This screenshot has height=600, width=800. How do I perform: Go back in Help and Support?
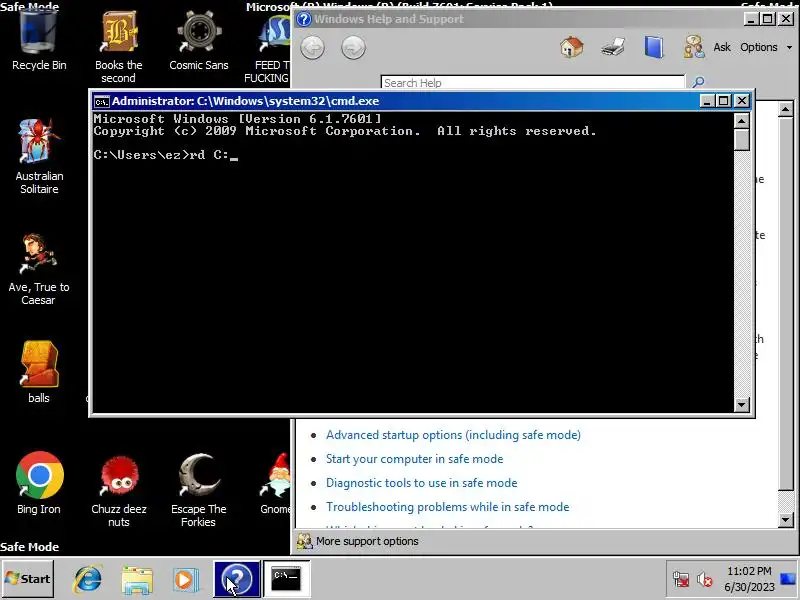coord(312,47)
